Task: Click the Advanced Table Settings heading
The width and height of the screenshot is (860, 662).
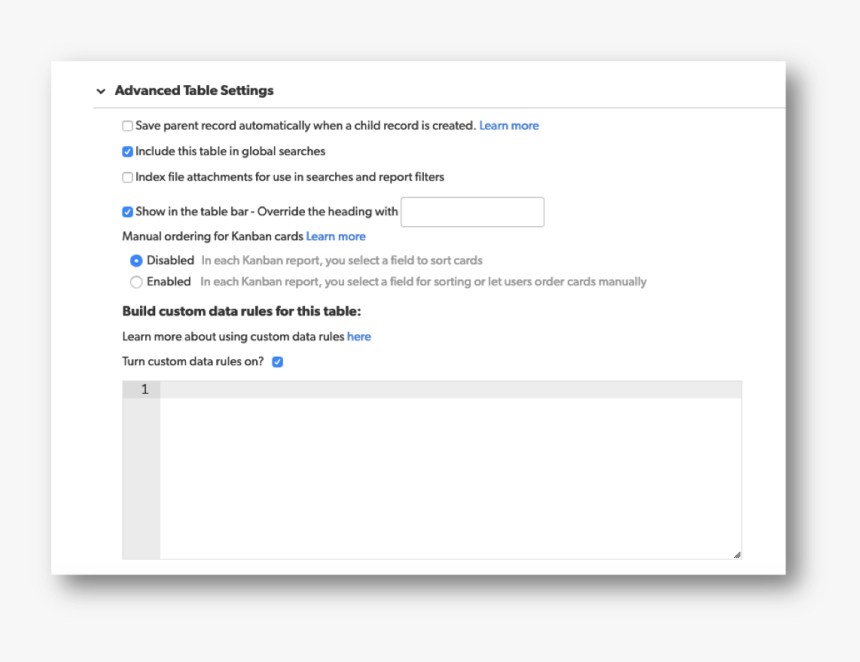Action: (194, 90)
